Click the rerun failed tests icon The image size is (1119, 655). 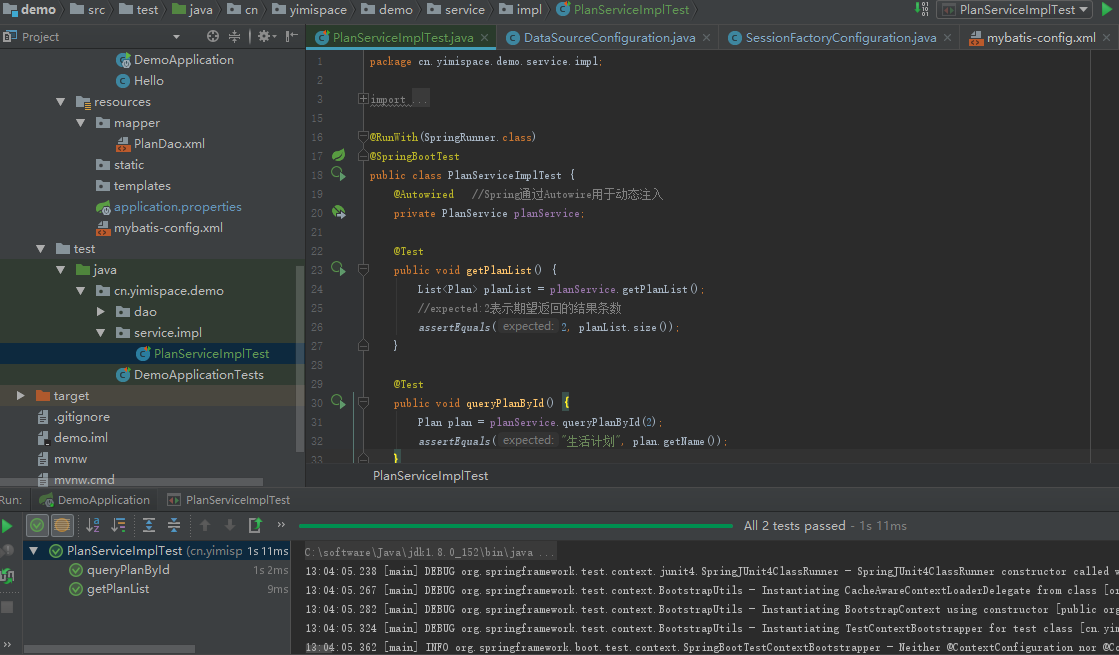click(x=6, y=551)
